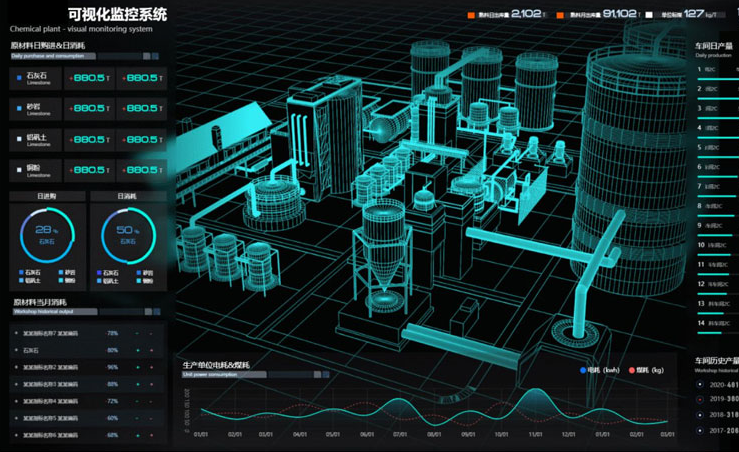Click the white 铝矾土 row icon
The height and width of the screenshot is (452, 739).
(19, 139)
